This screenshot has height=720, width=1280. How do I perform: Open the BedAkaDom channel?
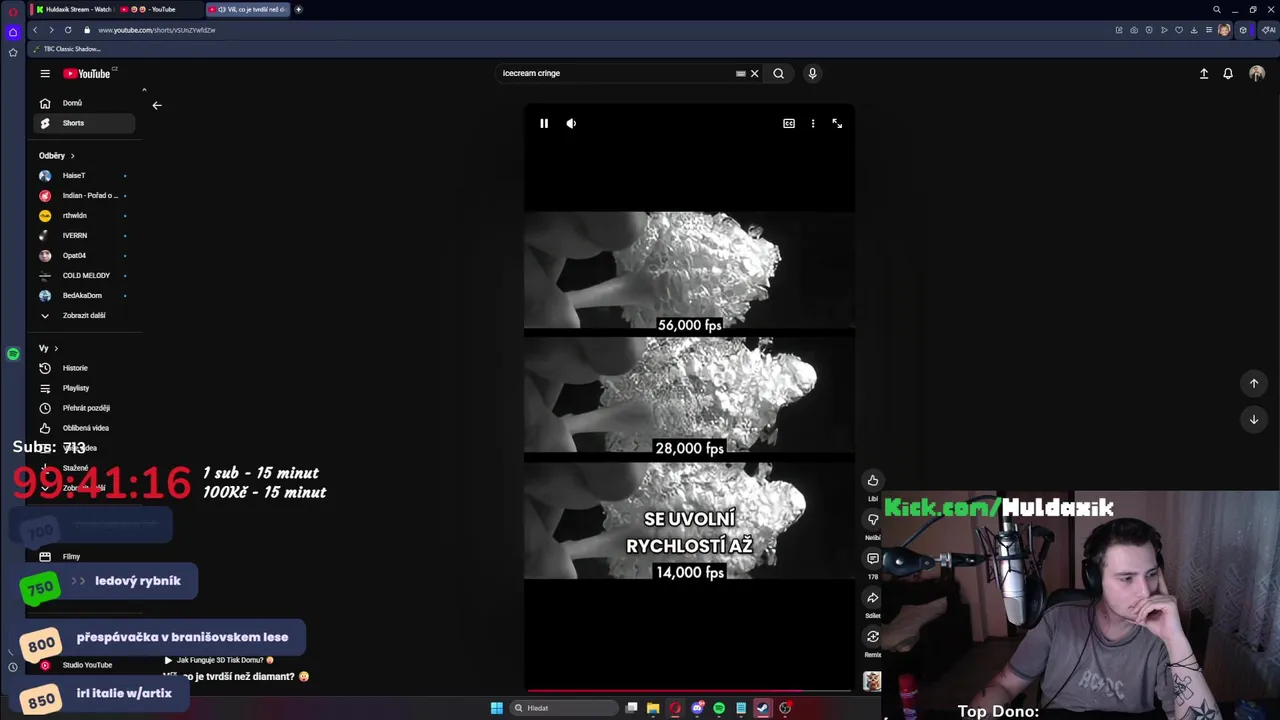[x=84, y=296]
